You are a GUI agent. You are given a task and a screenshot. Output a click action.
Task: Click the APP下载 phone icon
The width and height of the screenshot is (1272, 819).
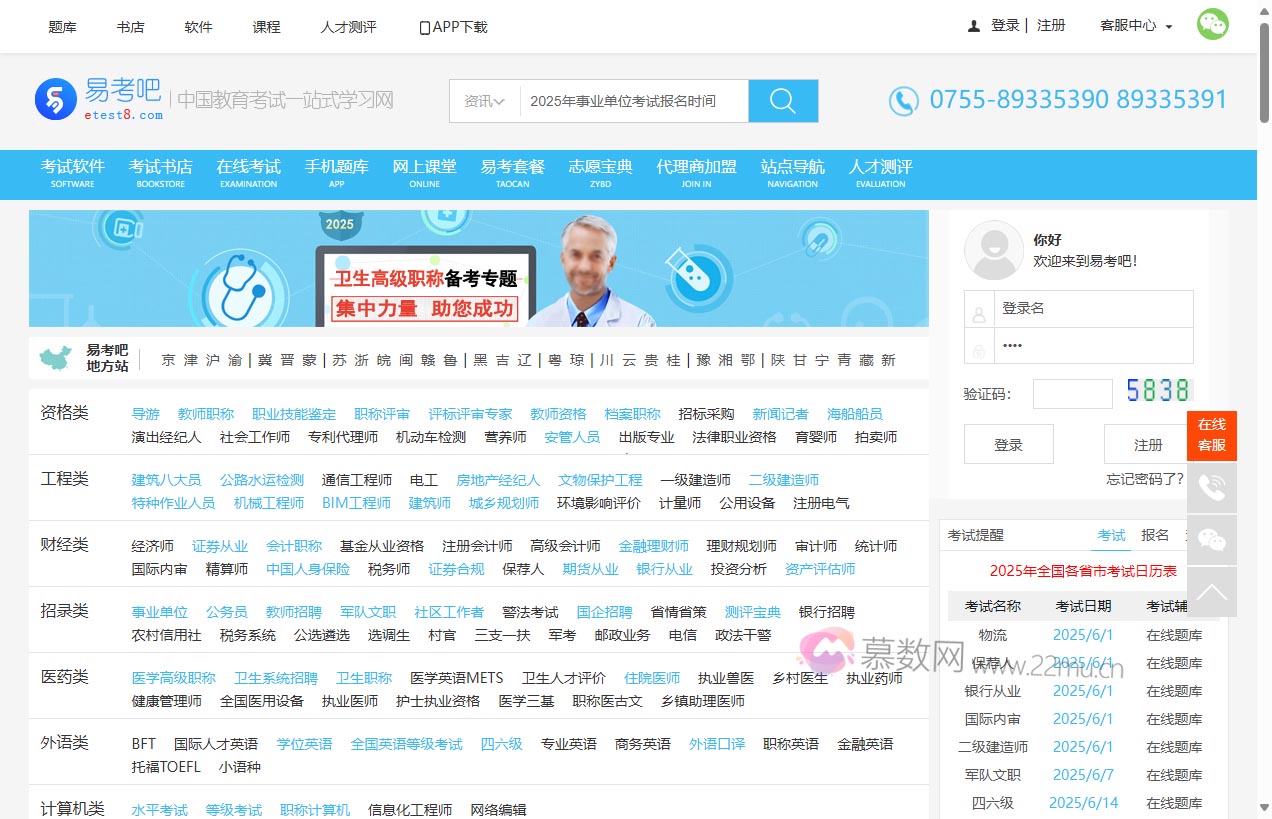click(424, 27)
